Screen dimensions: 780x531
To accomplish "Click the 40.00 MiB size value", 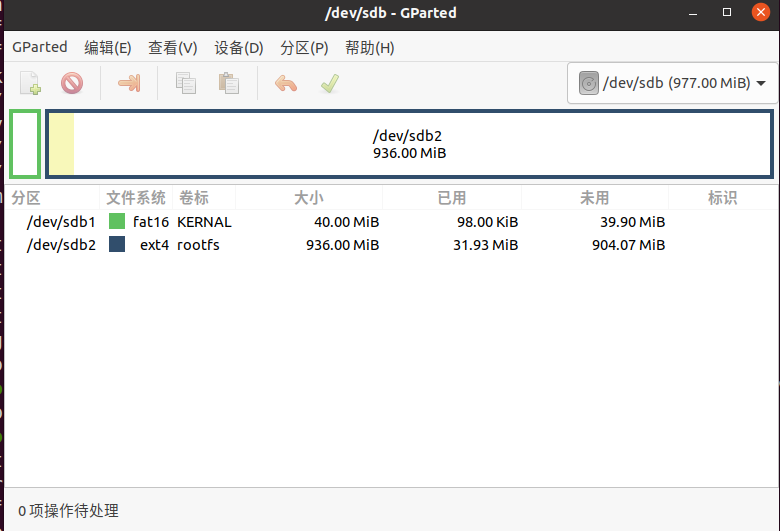I will pos(346,222).
